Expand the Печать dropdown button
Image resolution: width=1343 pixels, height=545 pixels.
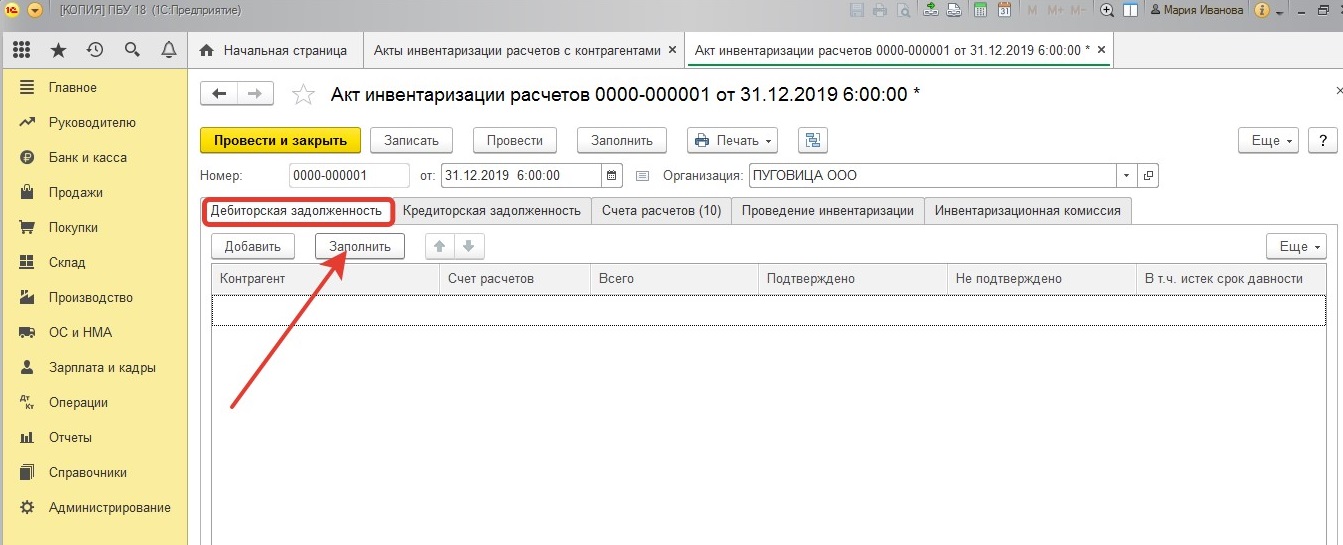click(733, 140)
